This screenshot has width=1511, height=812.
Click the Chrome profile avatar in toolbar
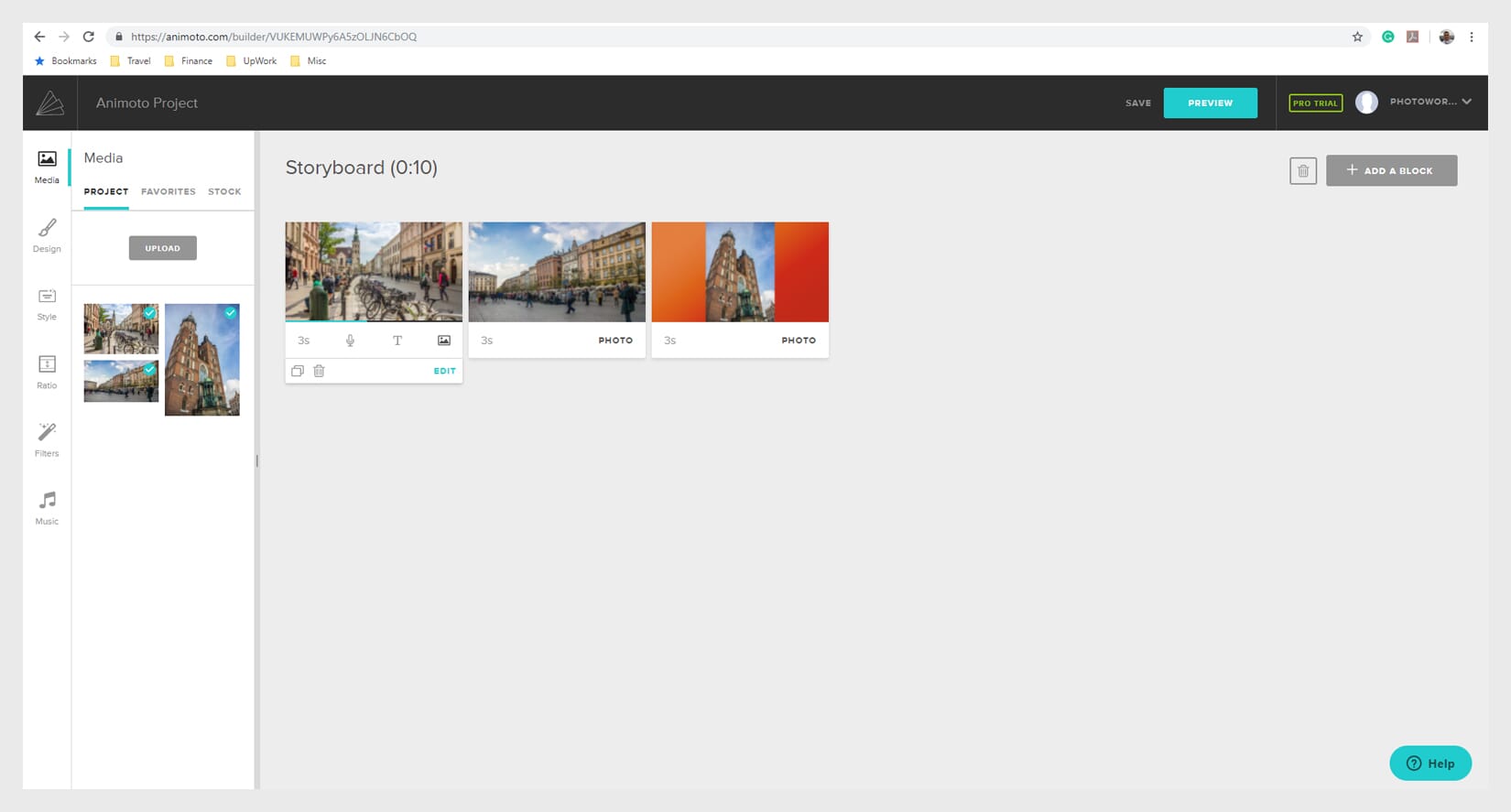[x=1447, y=37]
